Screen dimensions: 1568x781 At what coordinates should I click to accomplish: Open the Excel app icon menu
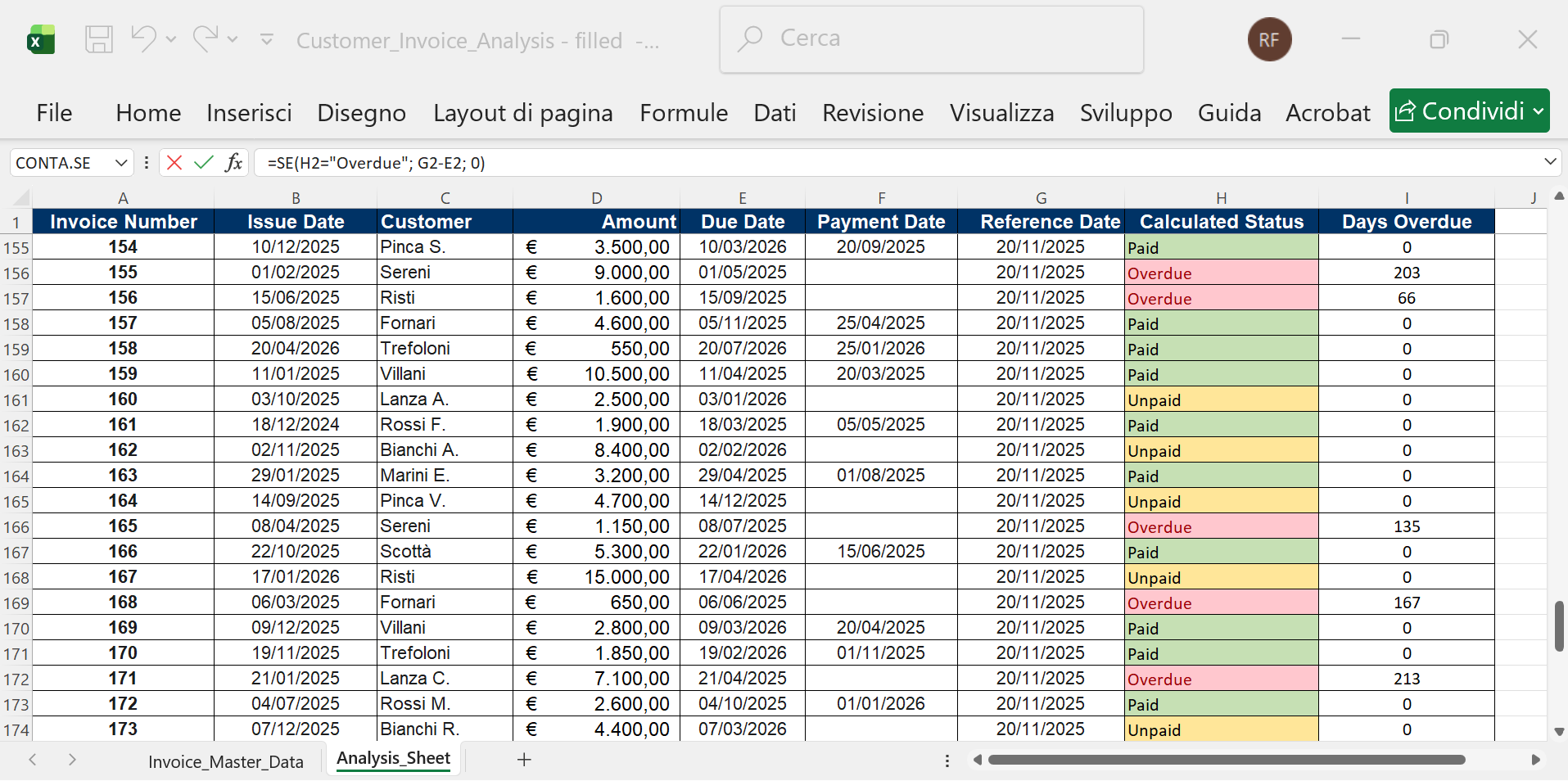(41, 38)
